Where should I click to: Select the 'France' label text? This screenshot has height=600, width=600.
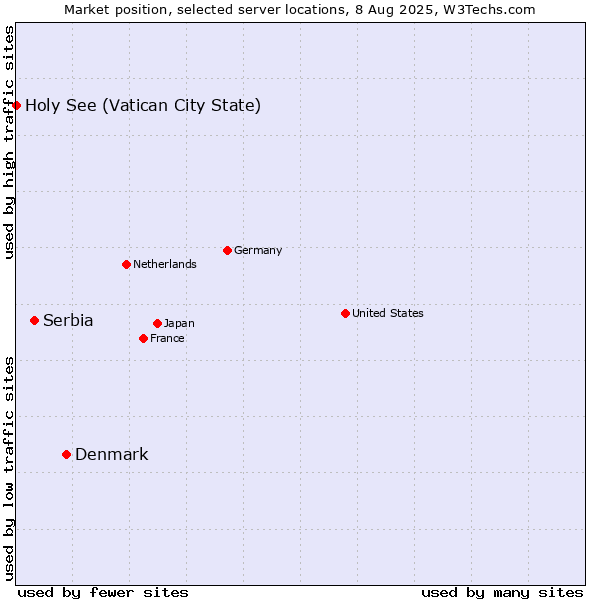tap(167, 339)
